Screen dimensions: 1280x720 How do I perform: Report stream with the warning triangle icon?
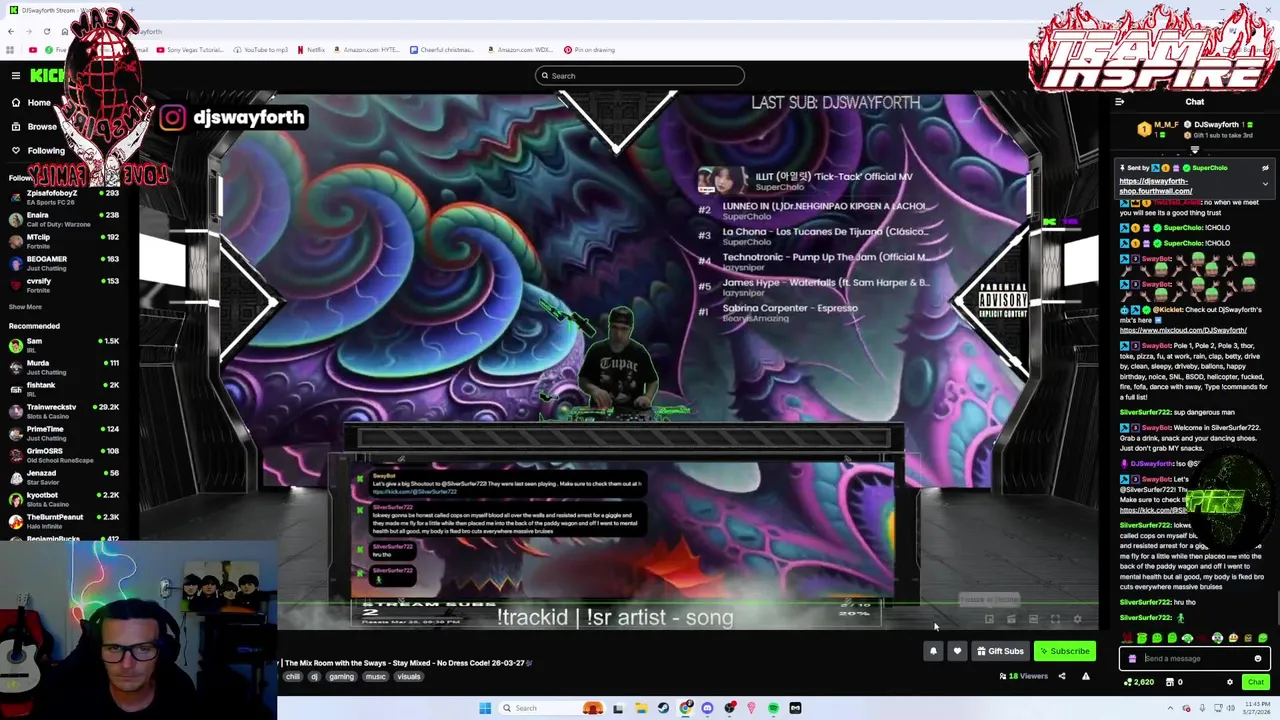pos(1085,676)
